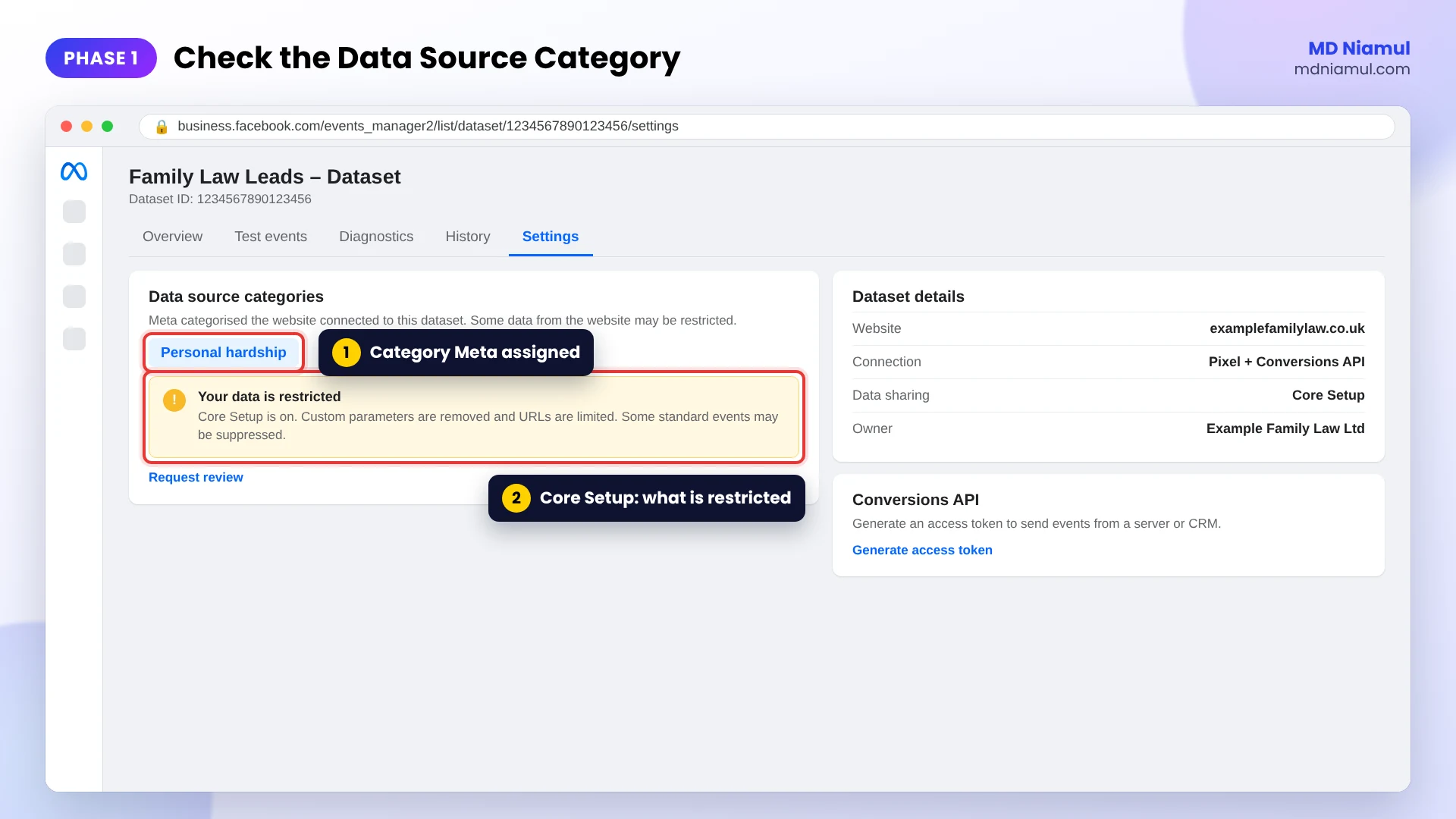Image resolution: width=1456 pixels, height=819 pixels.
Task: Click the Dataset ID: 1234567890123456 text
Action: tap(220, 199)
